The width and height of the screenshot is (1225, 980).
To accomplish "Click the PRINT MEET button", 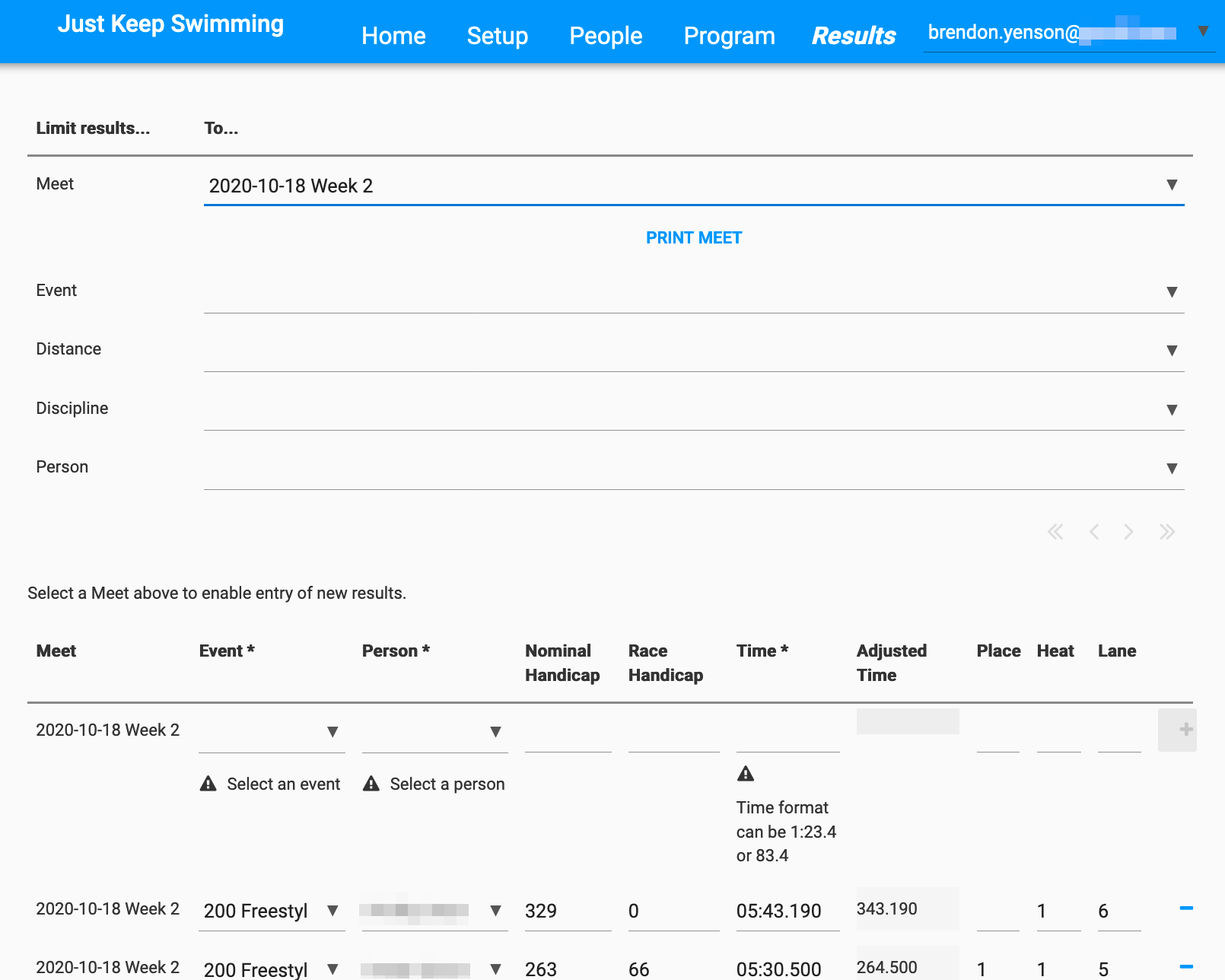I will pos(693,238).
